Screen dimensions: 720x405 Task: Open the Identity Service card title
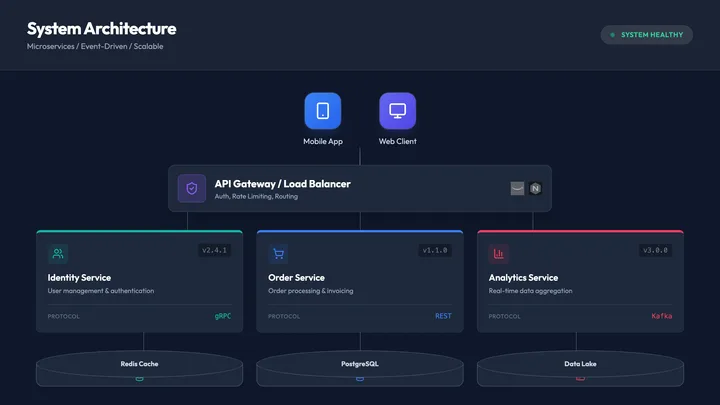pos(79,278)
